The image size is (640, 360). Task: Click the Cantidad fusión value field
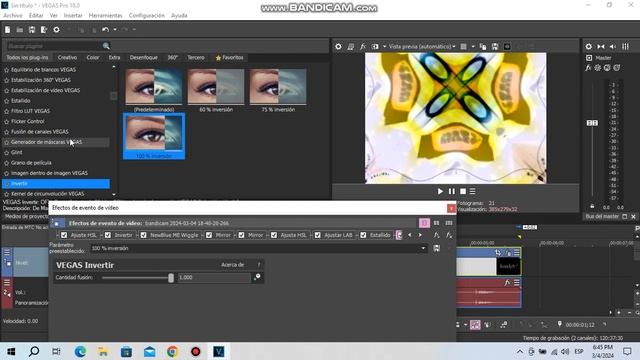tap(214, 278)
